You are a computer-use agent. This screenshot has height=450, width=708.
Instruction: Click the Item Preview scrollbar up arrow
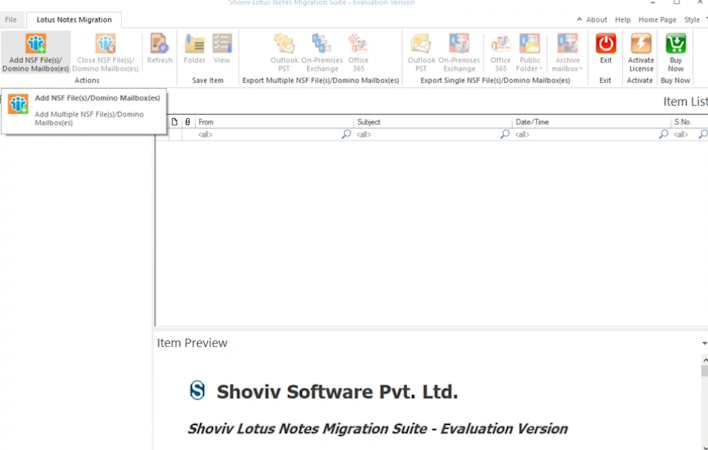pyautogui.click(x=704, y=360)
